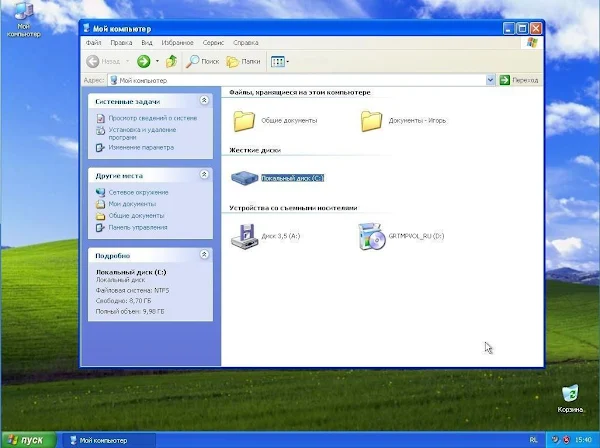Select the Документы - Игорь folder icon
The image size is (600, 448).
point(371,121)
